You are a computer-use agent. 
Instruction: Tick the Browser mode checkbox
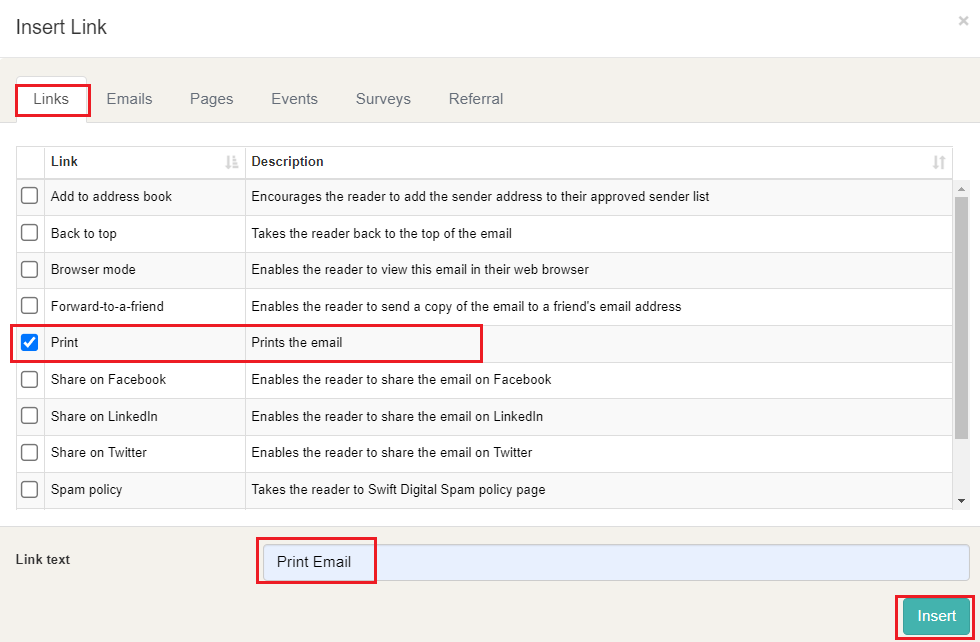point(29,269)
